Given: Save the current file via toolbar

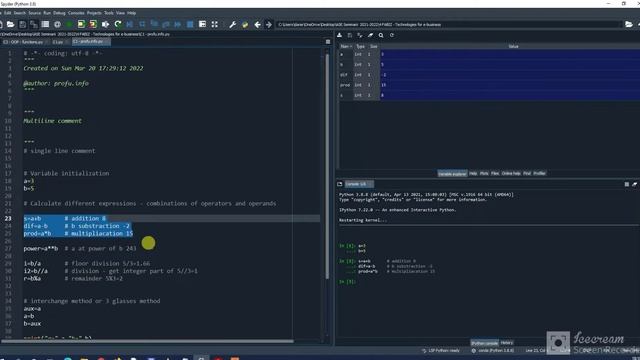Looking at the screenshot, I should 22,24.
